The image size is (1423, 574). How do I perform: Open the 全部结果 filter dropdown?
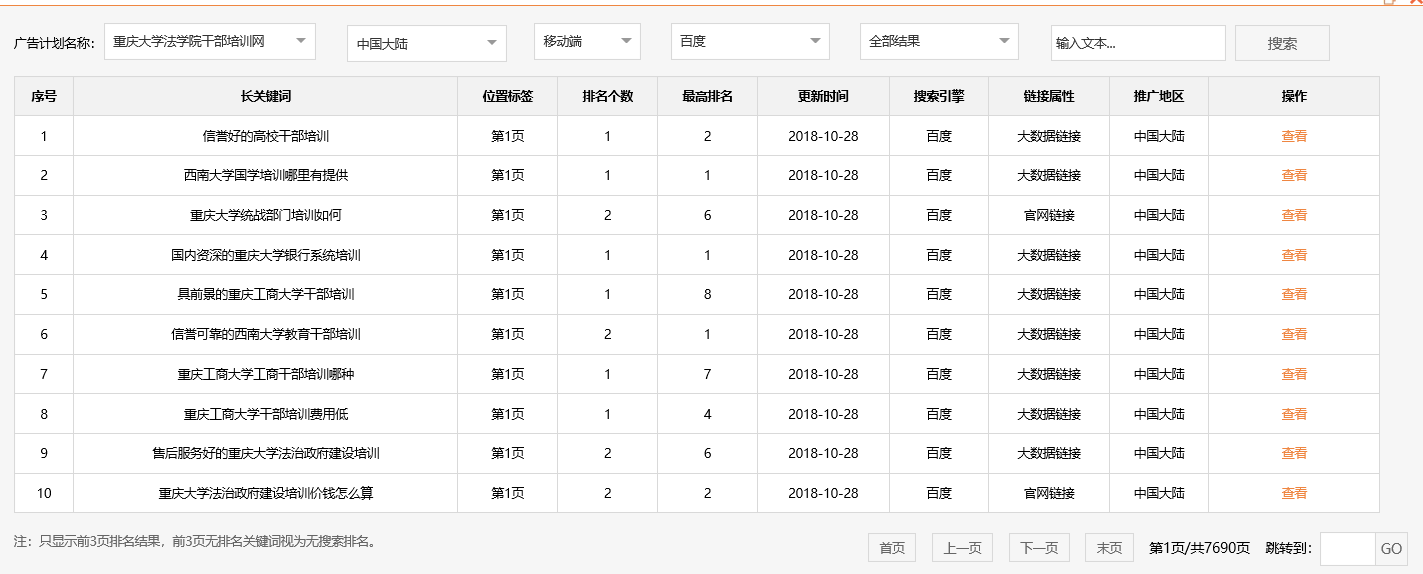[939, 42]
